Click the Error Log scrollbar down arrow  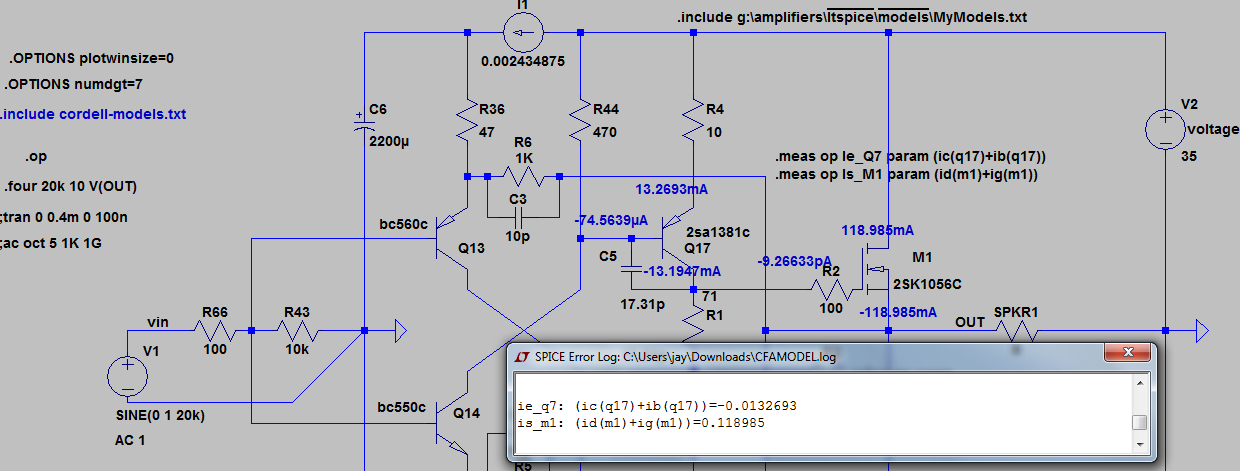[x=1139, y=446]
